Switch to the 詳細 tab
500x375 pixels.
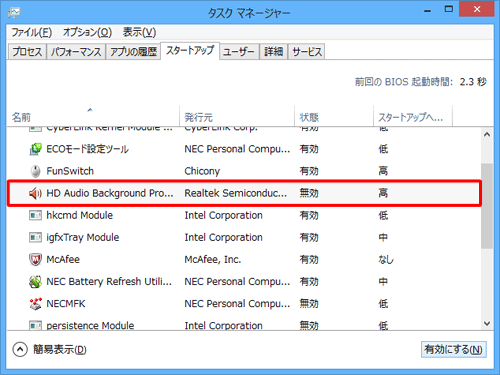point(273,52)
